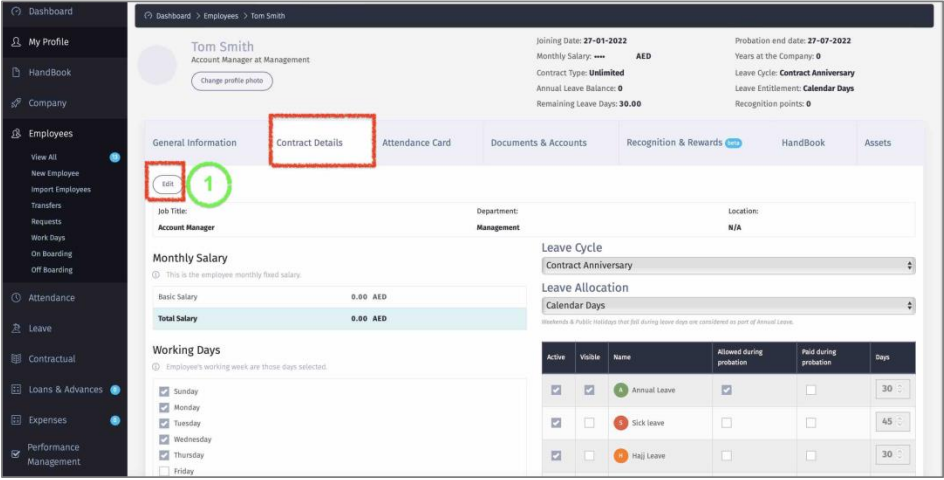Toggle Visible checkbox for Sick leave
This screenshot has width=944, height=480.
(x=588, y=423)
